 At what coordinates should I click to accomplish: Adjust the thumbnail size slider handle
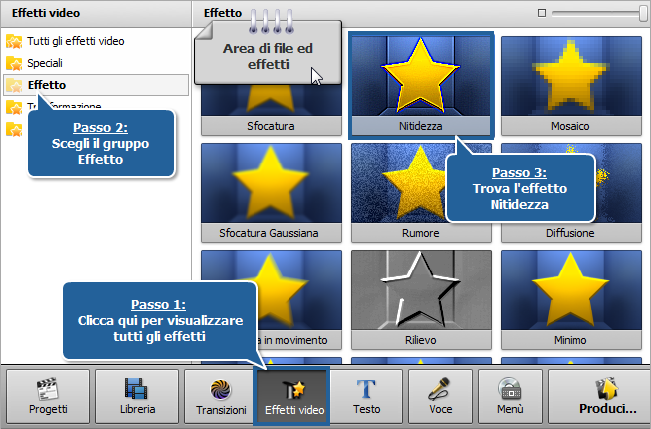tap(643, 13)
